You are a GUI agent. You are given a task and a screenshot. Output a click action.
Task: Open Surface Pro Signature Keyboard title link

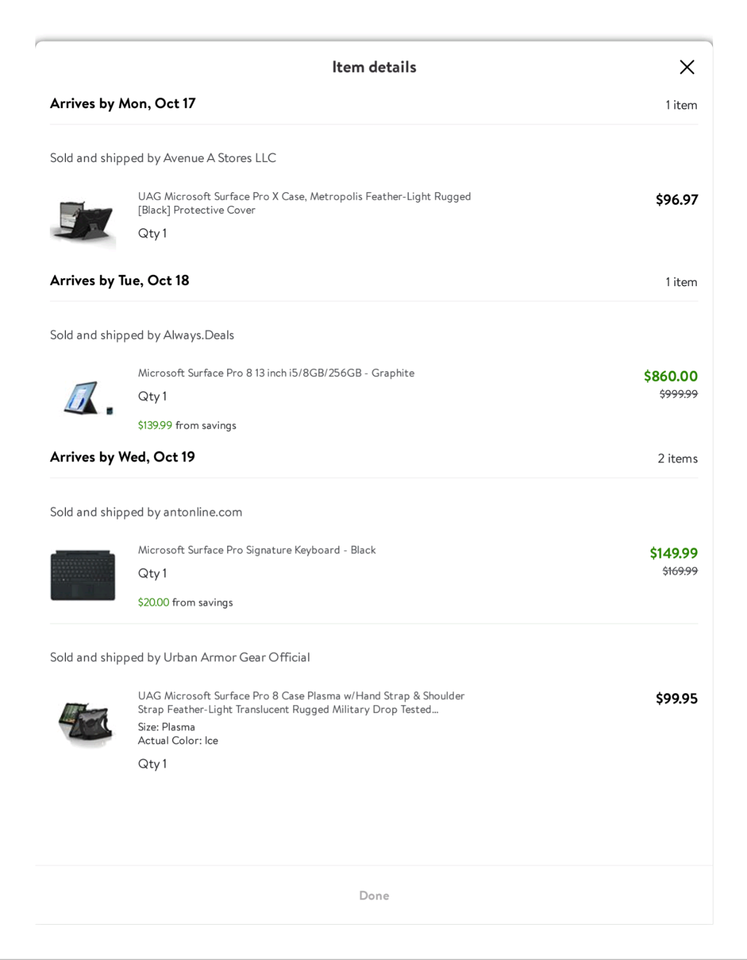click(257, 550)
